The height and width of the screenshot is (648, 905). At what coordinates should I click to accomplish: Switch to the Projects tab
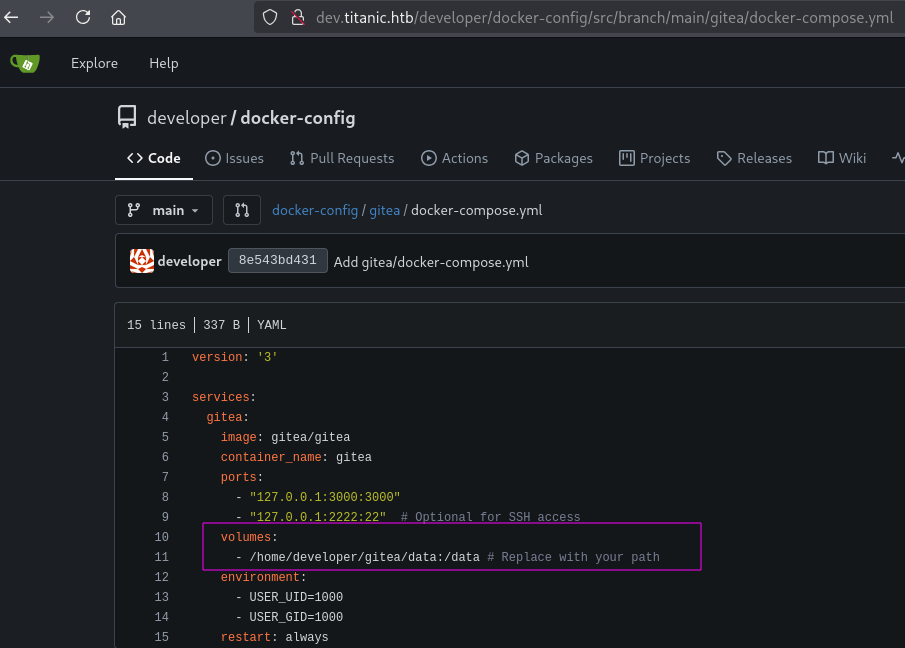click(655, 158)
